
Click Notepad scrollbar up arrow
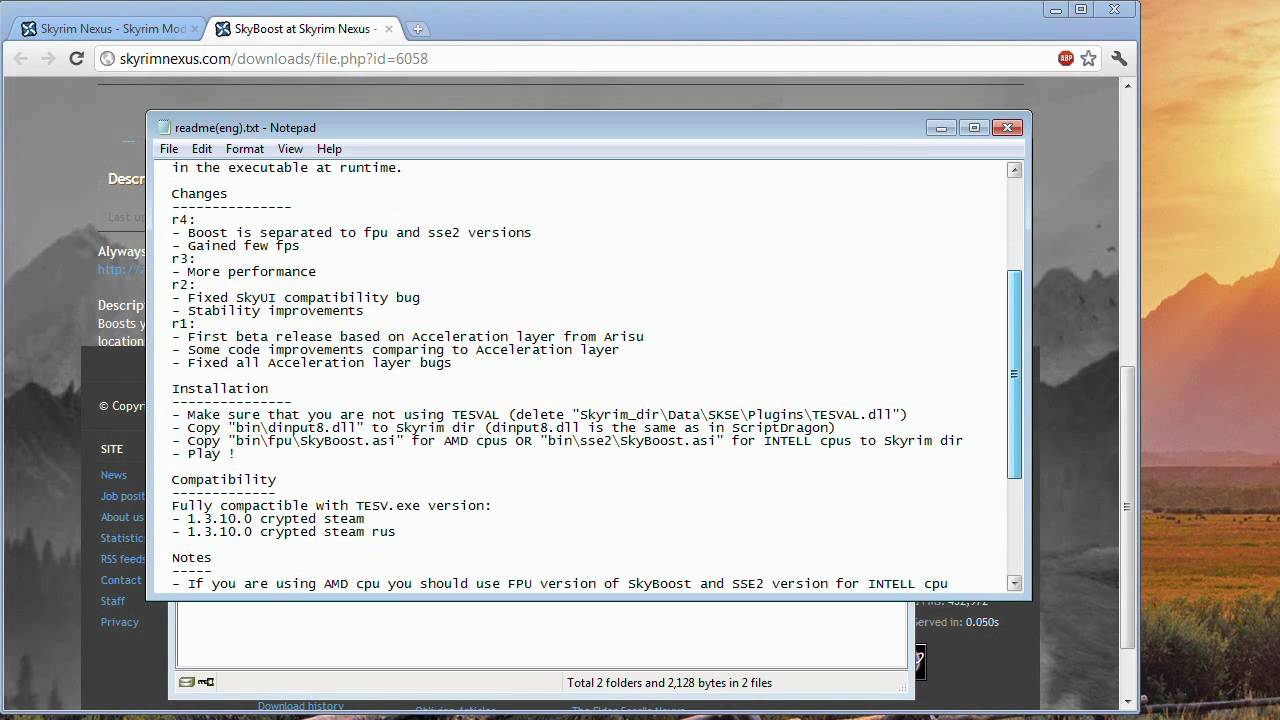(x=1014, y=170)
